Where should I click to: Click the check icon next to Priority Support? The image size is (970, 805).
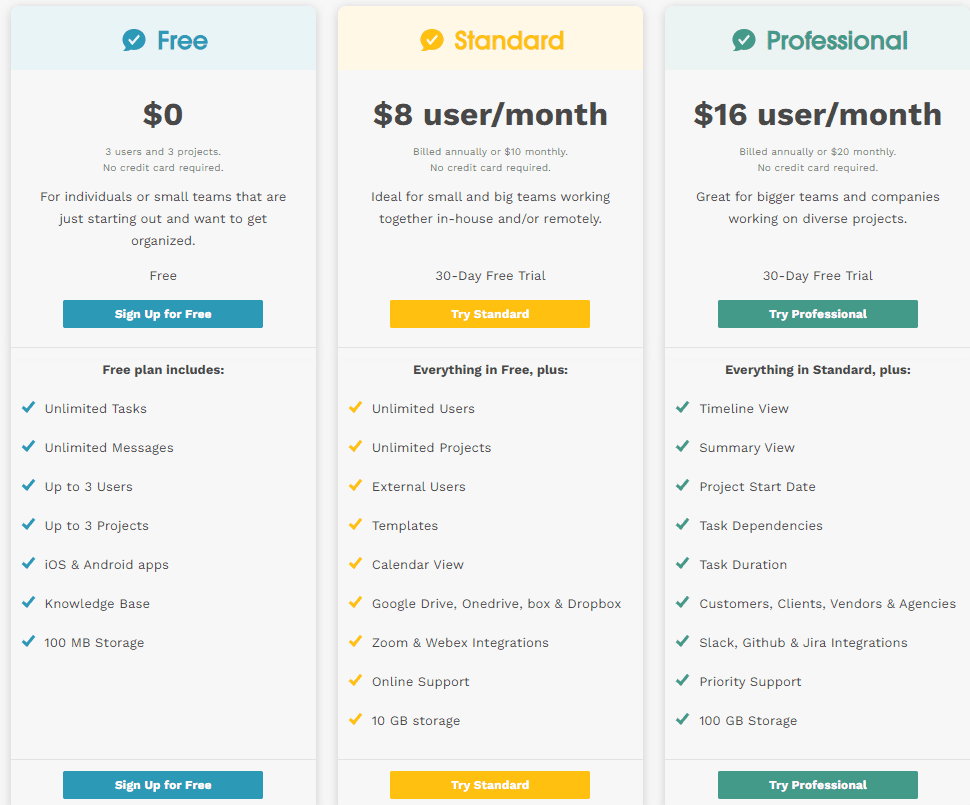pos(681,680)
